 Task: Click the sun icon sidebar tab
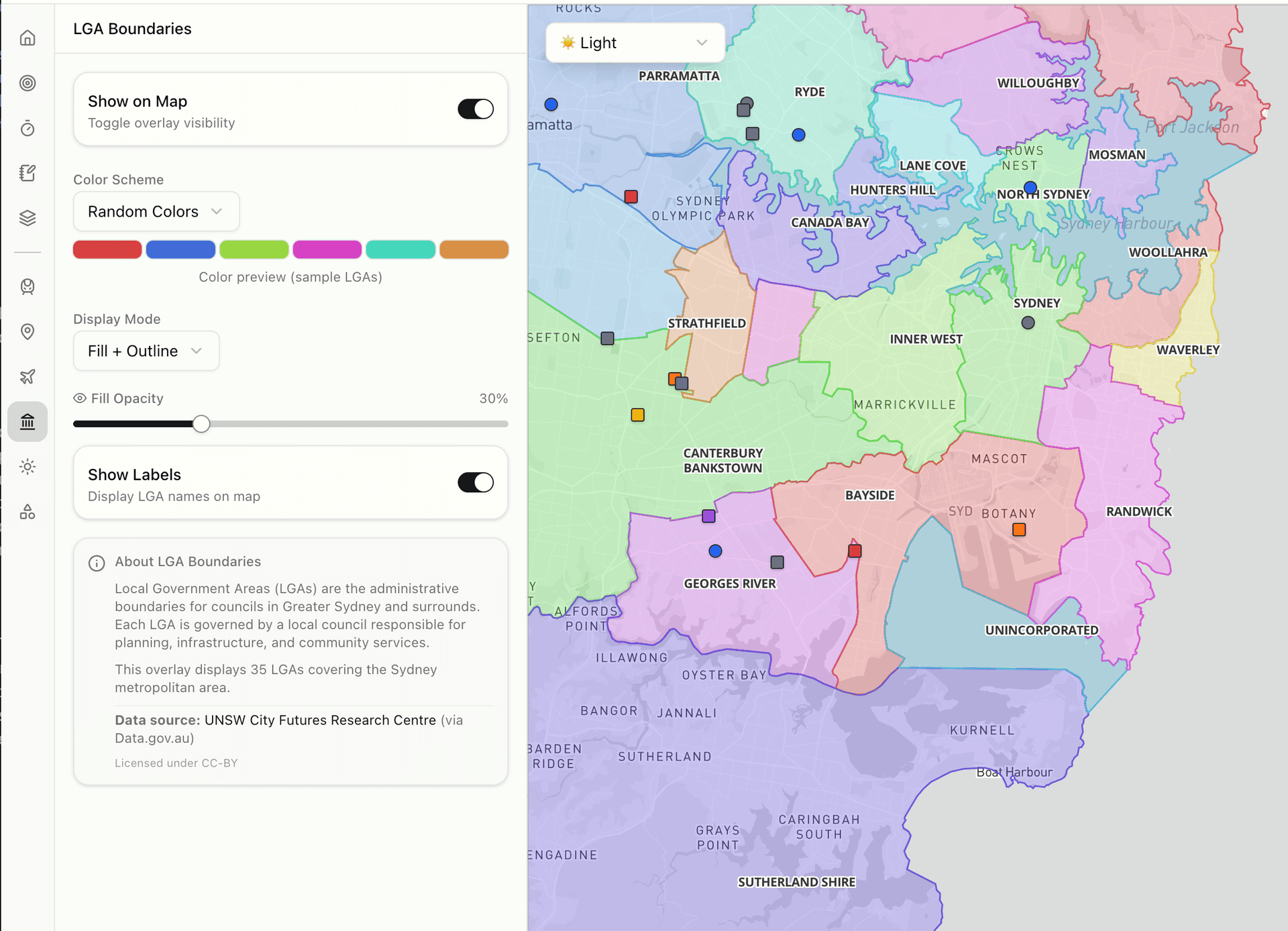tap(28, 467)
